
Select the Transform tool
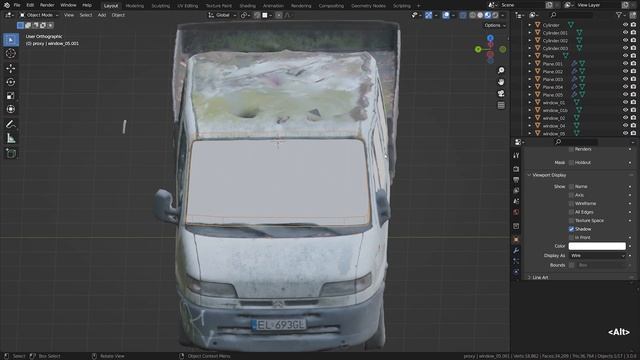11,109
